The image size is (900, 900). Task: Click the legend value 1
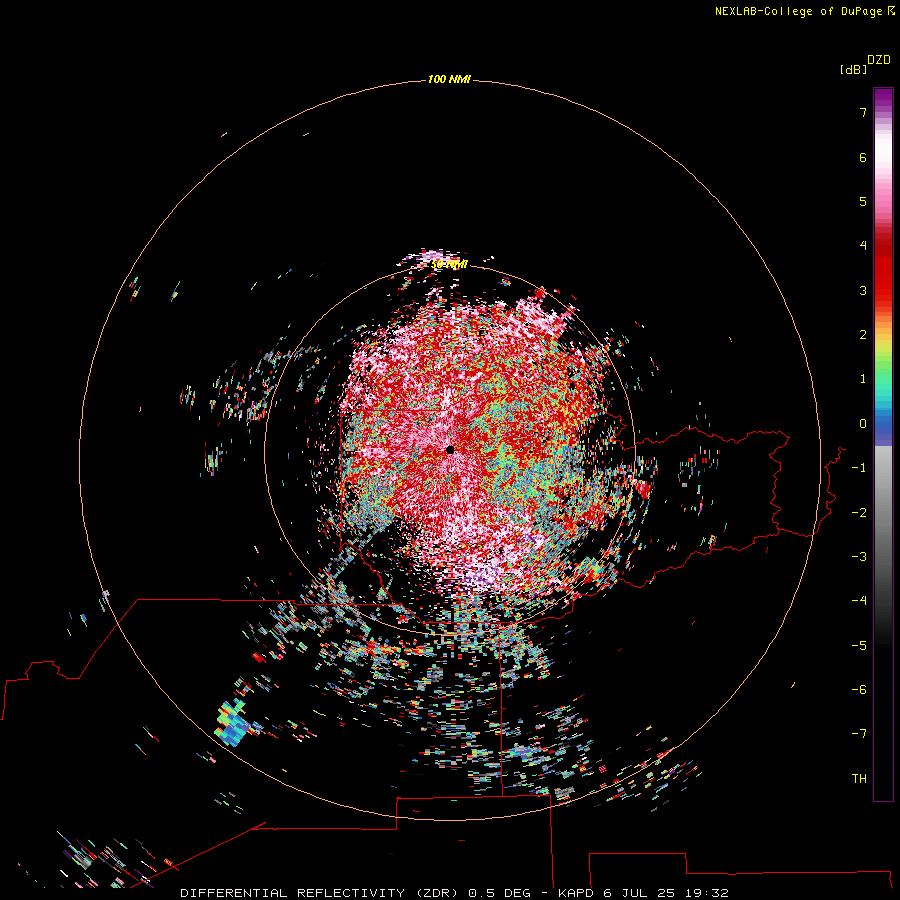(863, 379)
